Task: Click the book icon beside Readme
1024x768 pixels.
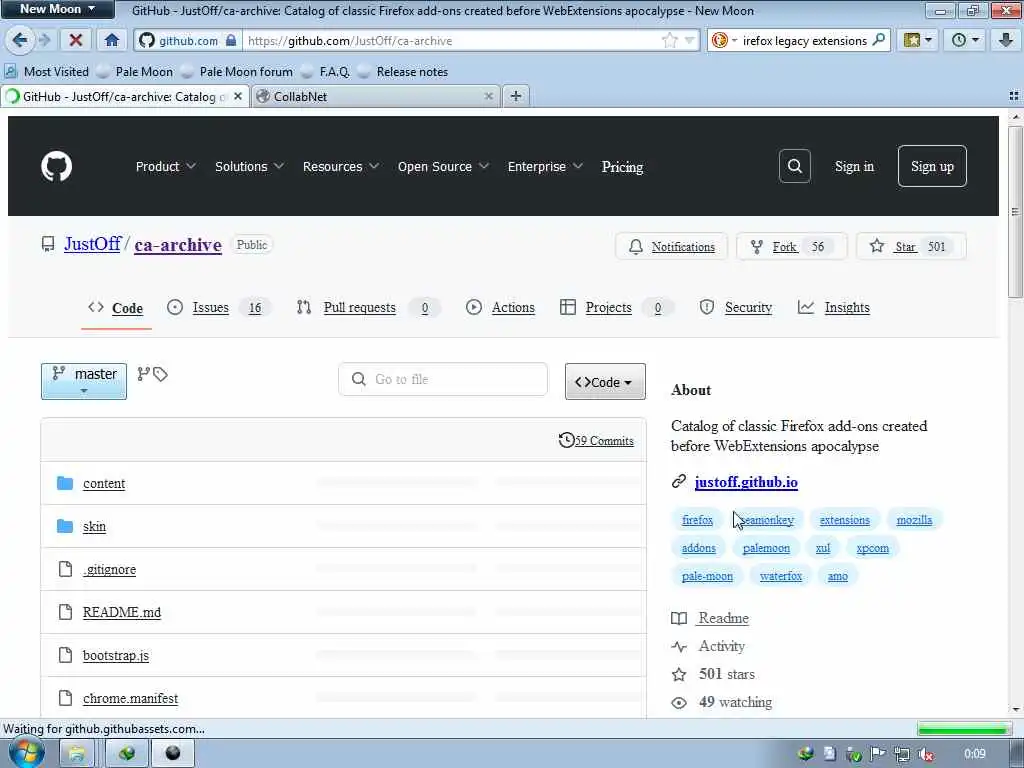Action: click(679, 618)
